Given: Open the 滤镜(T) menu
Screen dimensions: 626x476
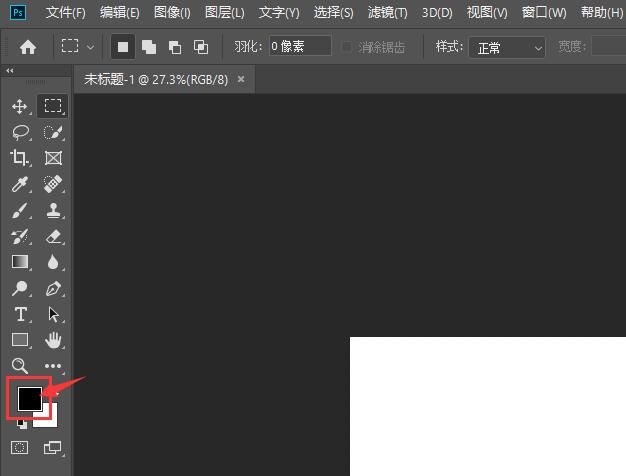Looking at the screenshot, I should pos(388,13).
